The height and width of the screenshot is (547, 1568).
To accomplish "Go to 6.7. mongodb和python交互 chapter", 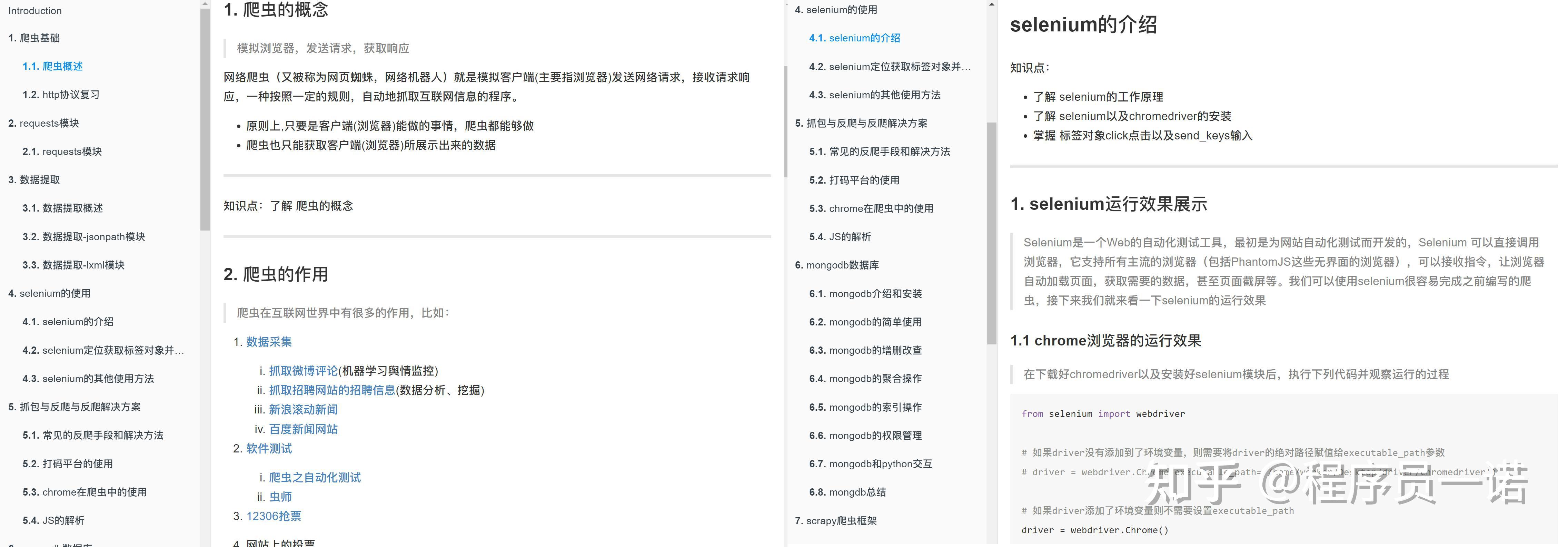I will (871, 463).
